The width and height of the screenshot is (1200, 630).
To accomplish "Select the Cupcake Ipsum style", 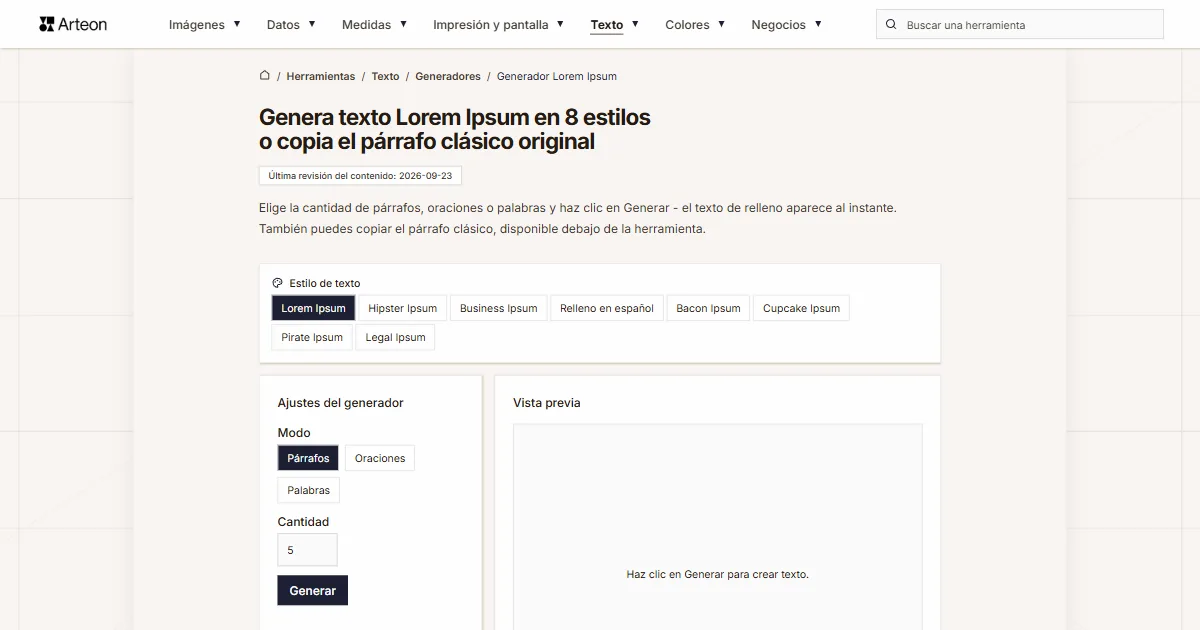I will pyautogui.click(x=801, y=308).
